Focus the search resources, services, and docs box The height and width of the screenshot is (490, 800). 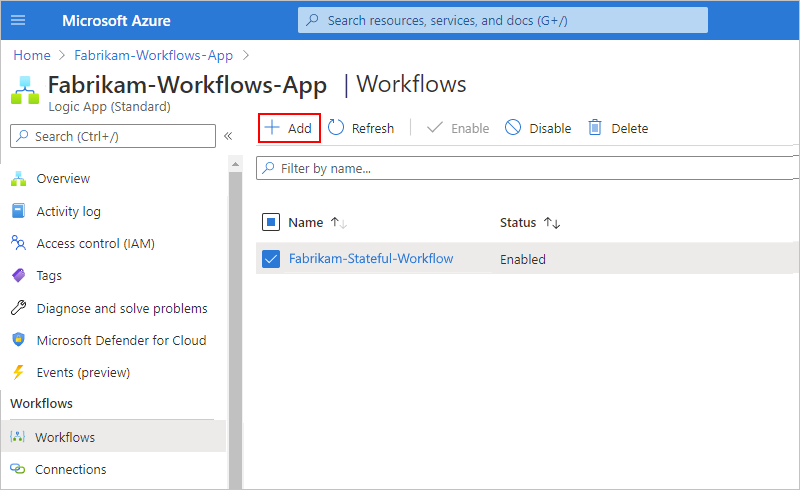(503, 20)
